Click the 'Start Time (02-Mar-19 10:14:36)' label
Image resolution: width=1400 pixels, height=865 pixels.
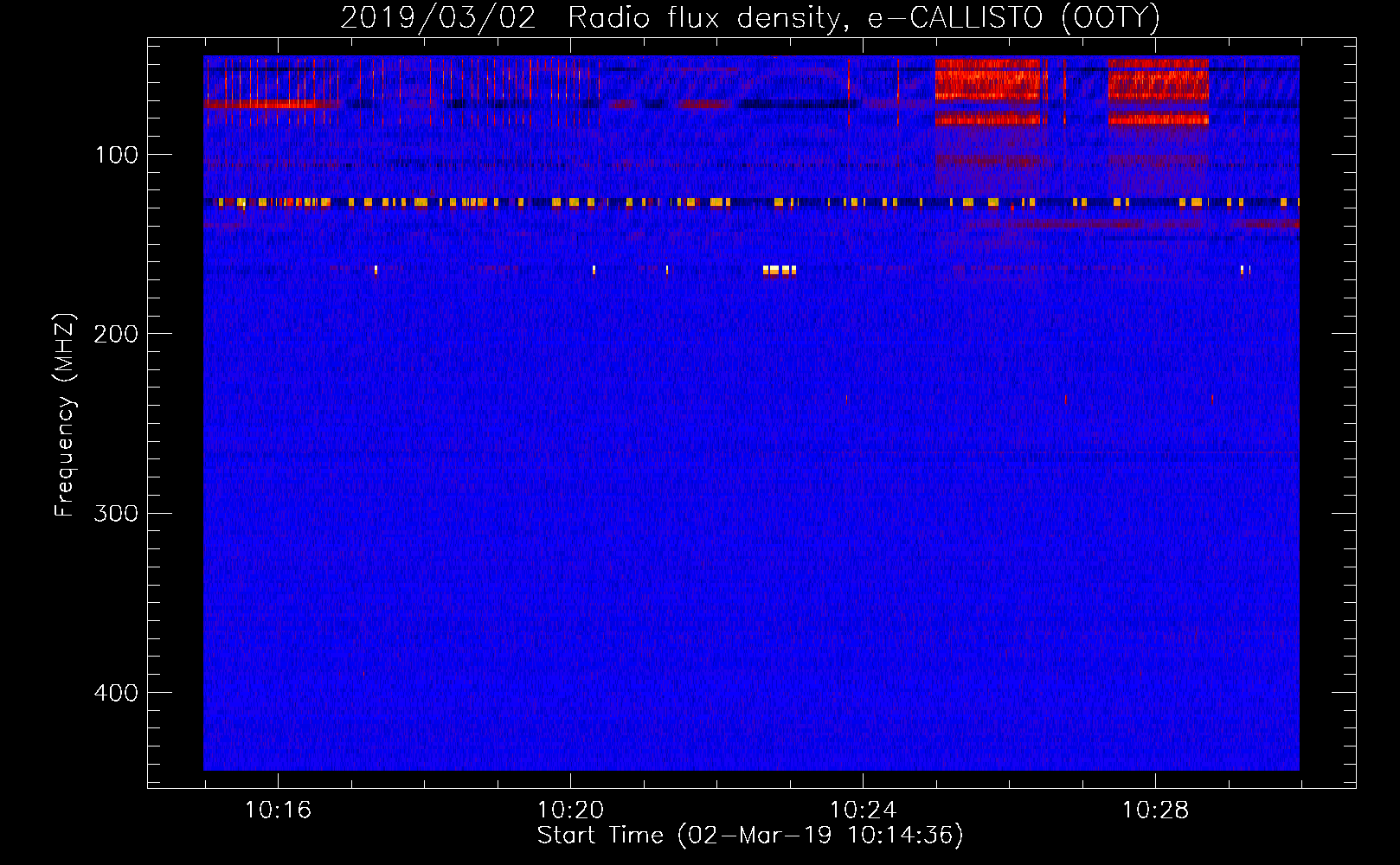[x=750, y=836]
